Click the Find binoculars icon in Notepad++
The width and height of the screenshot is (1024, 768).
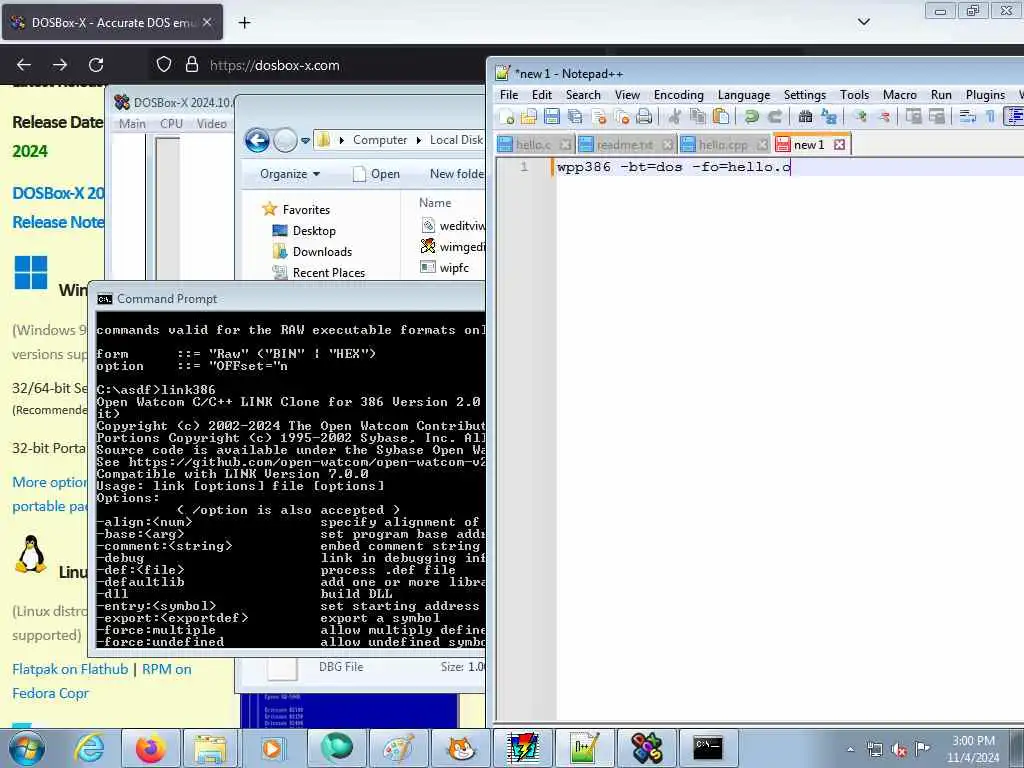coord(805,117)
